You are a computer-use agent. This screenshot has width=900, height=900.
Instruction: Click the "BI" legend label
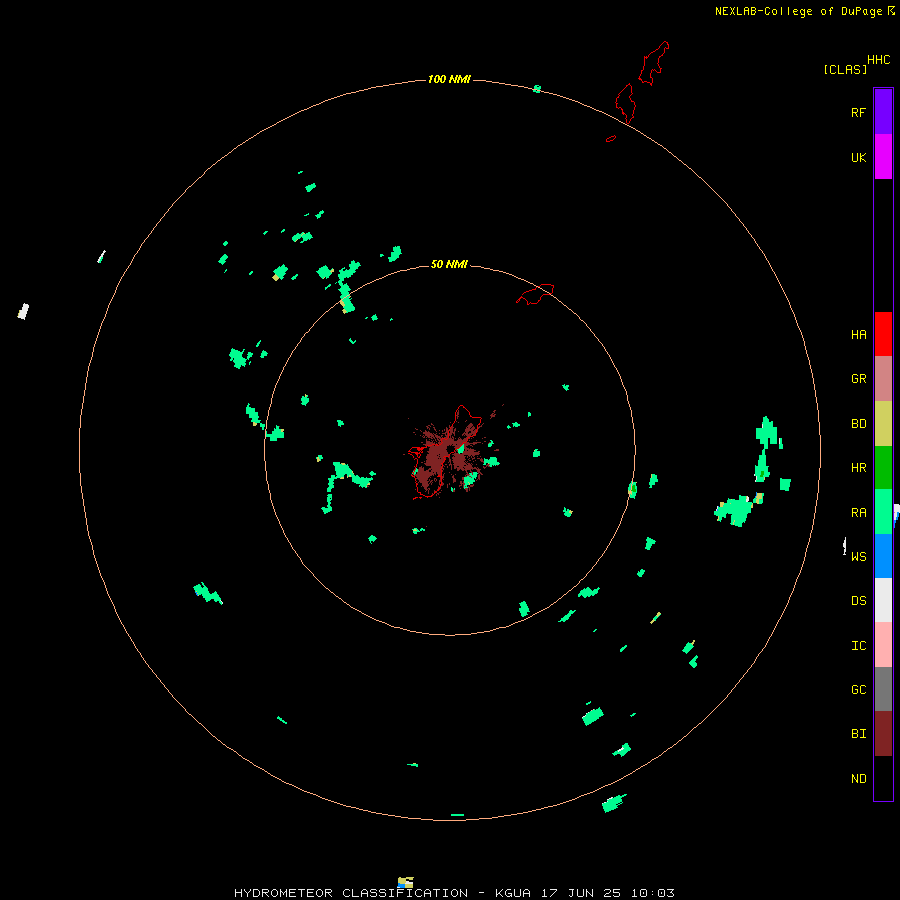click(x=858, y=734)
